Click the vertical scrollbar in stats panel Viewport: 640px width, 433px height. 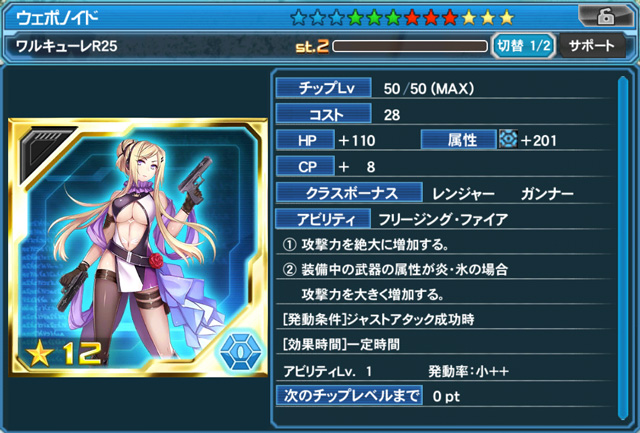(622, 248)
